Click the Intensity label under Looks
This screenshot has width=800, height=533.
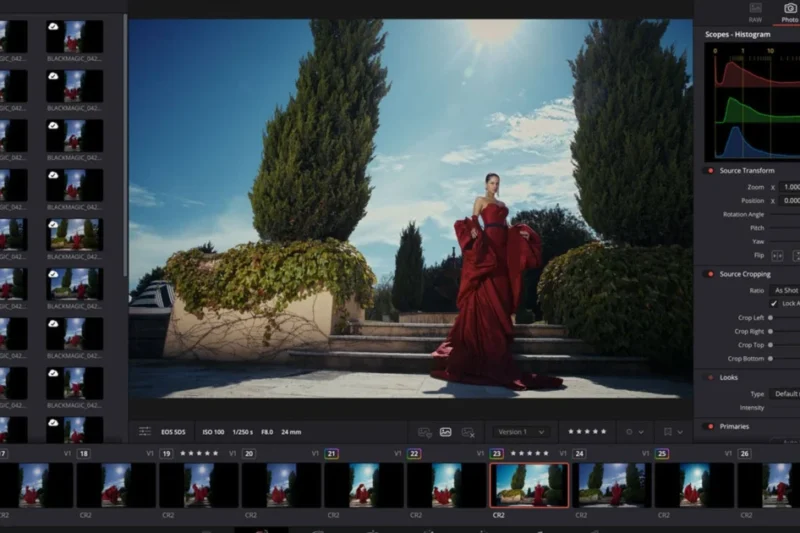[752, 408]
